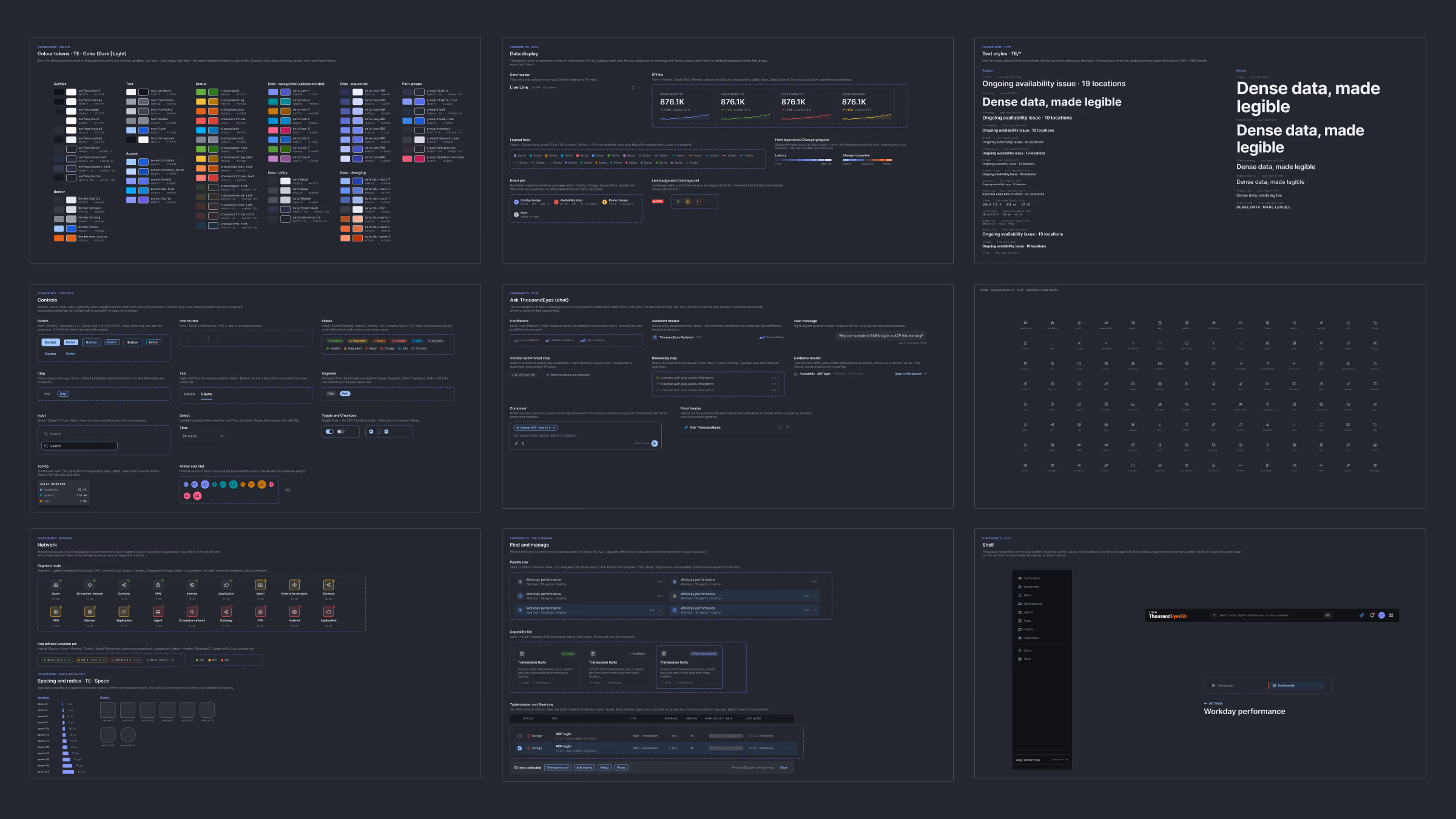
Task: Click the ThousandEyes logo in the top bar
Action: 1168,615
